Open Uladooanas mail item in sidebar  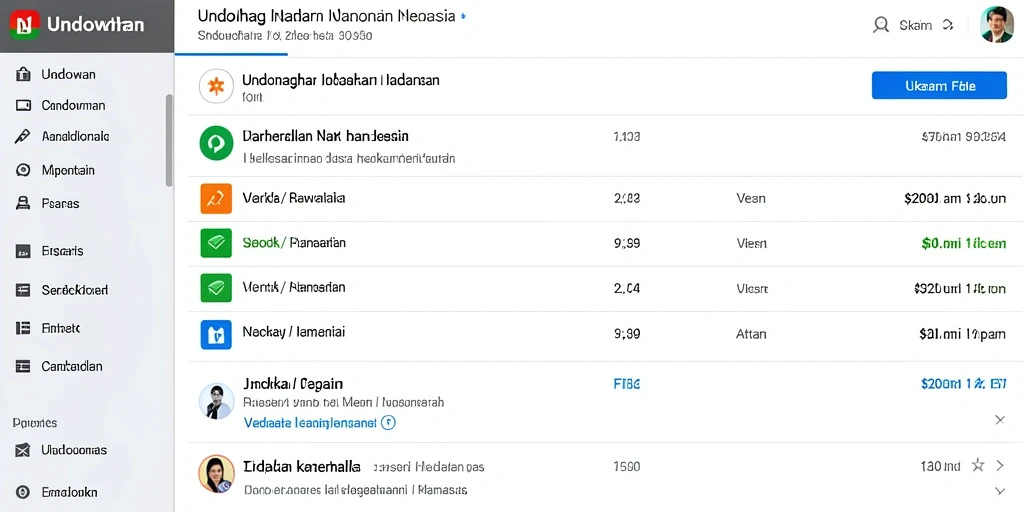tap(74, 450)
